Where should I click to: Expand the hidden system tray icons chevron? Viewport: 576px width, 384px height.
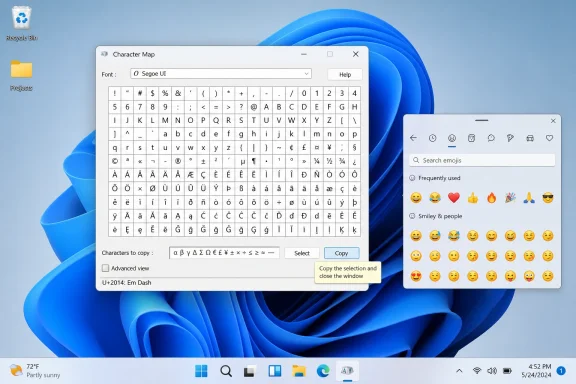pyautogui.click(x=459, y=371)
